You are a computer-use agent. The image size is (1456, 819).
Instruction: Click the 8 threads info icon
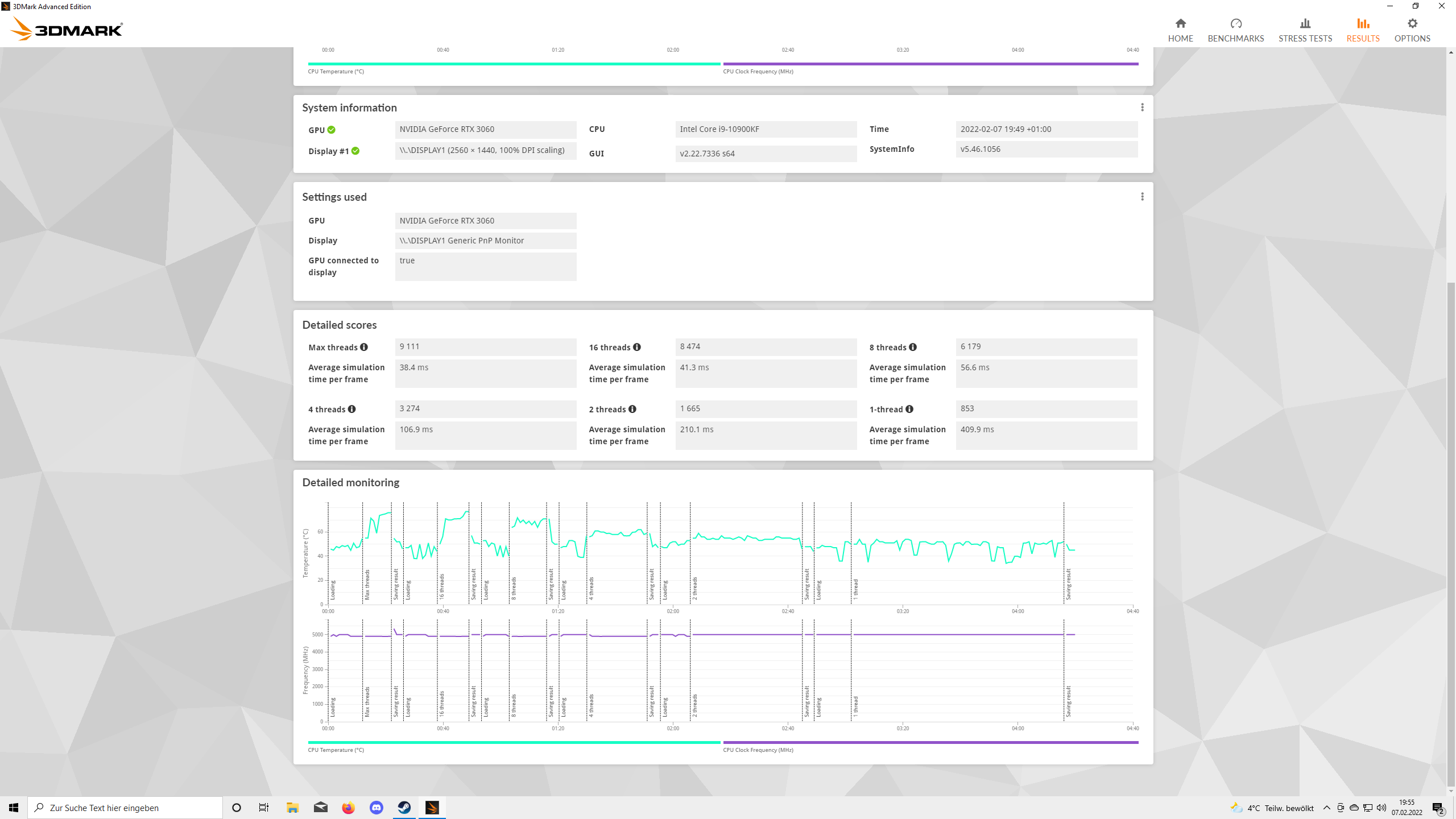click(x=913, y=347)
